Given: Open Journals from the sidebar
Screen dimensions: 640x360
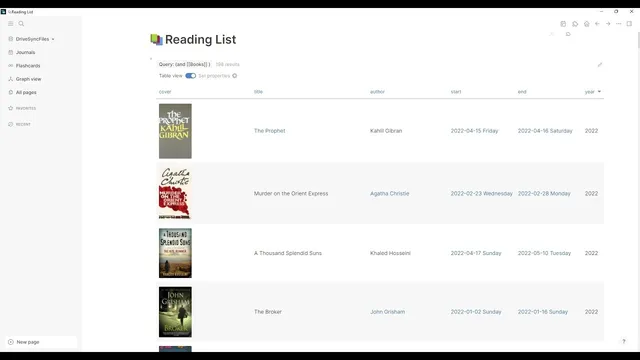Looking at the screenshot, I should click(25, 53).
